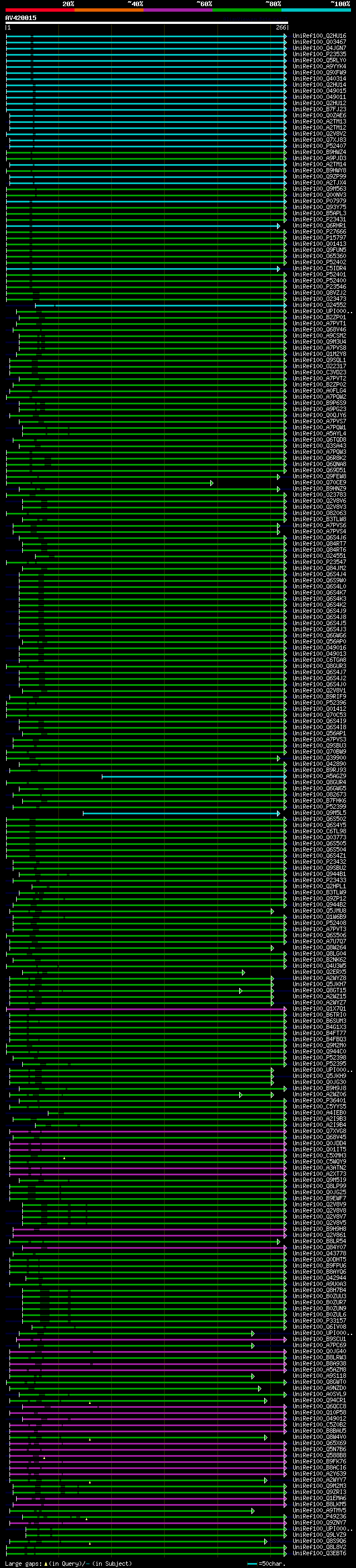Click the UniRef100_Q5RLY0 label

tap(319, 60)
